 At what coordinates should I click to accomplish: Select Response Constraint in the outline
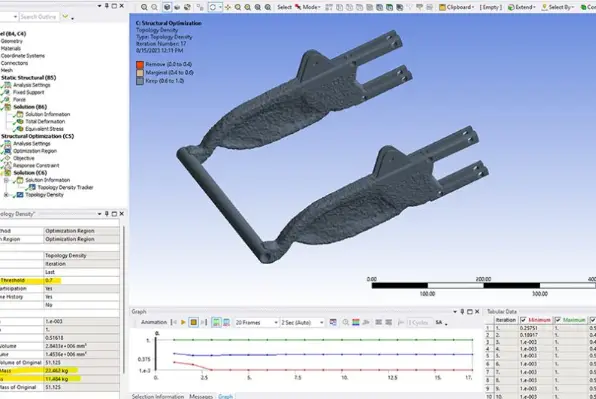[x=36, y=166]
